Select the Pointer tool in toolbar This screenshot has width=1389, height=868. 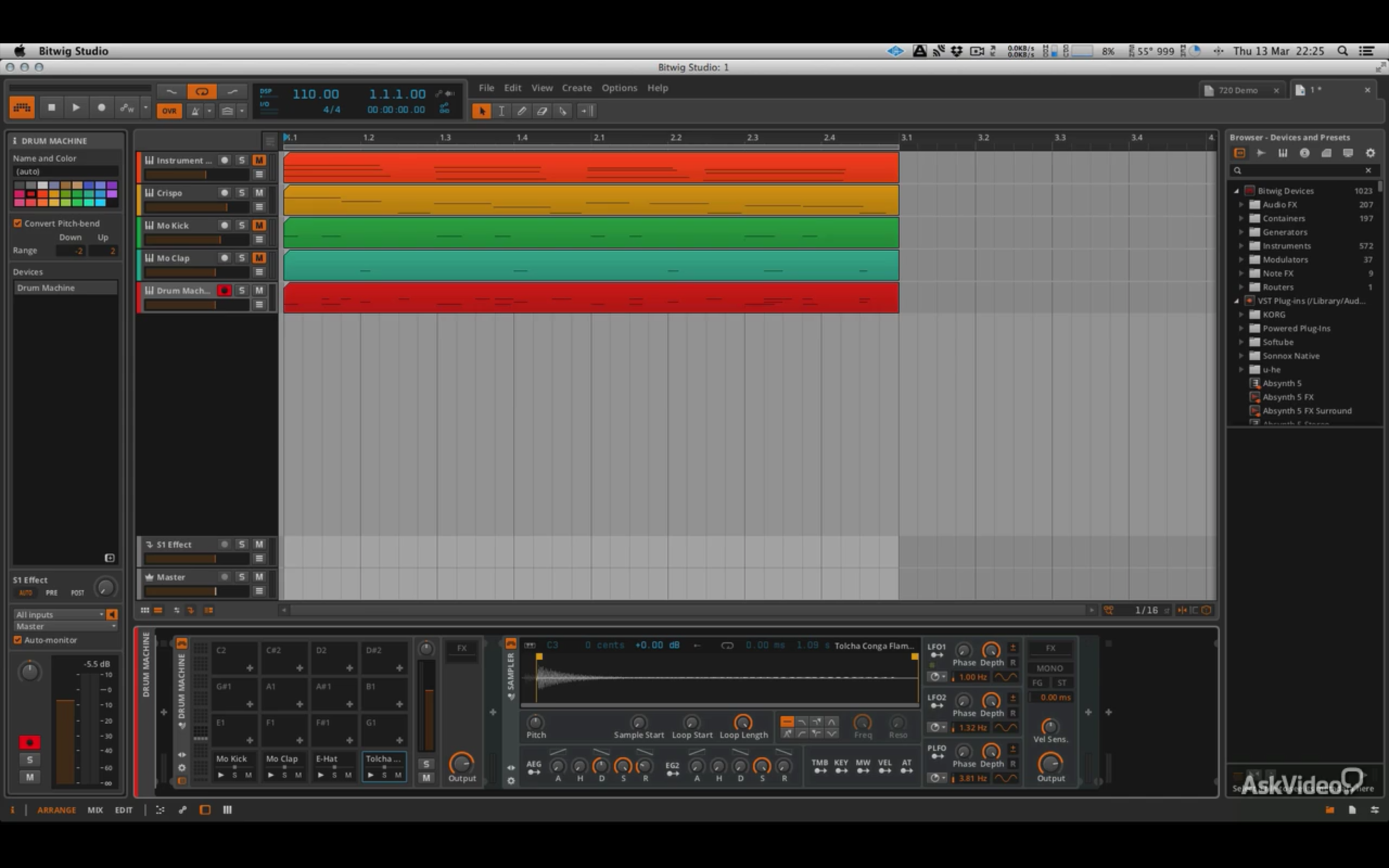pyautogui.click(x=482, y=111)
